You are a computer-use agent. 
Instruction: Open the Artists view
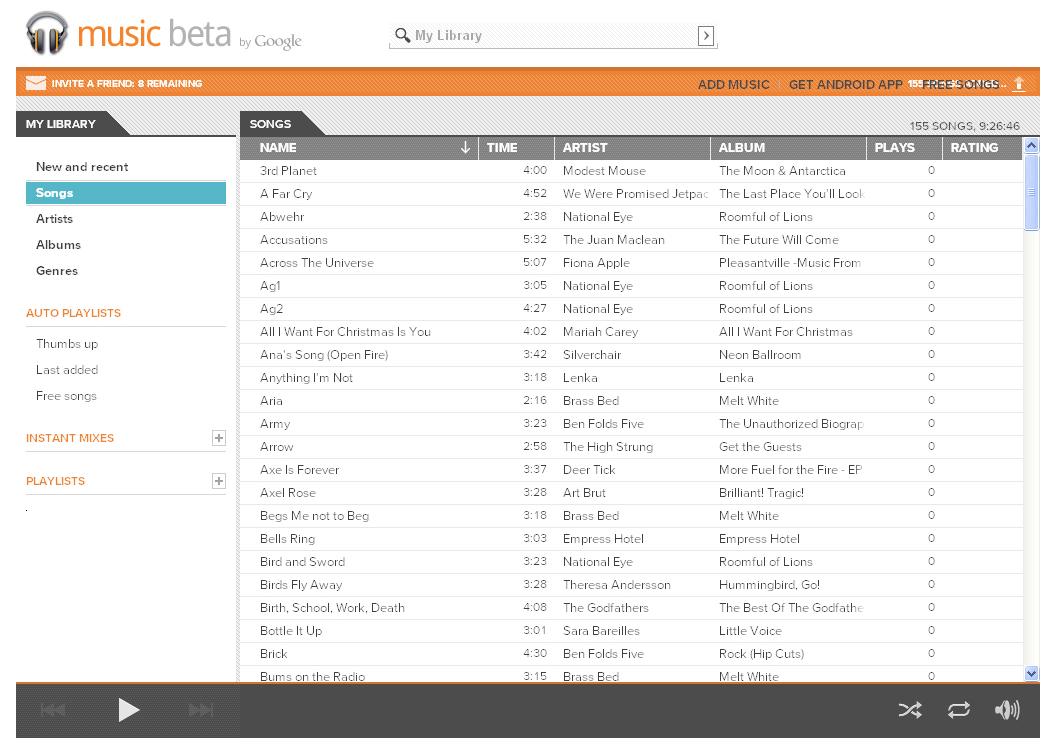click(54, 219)
